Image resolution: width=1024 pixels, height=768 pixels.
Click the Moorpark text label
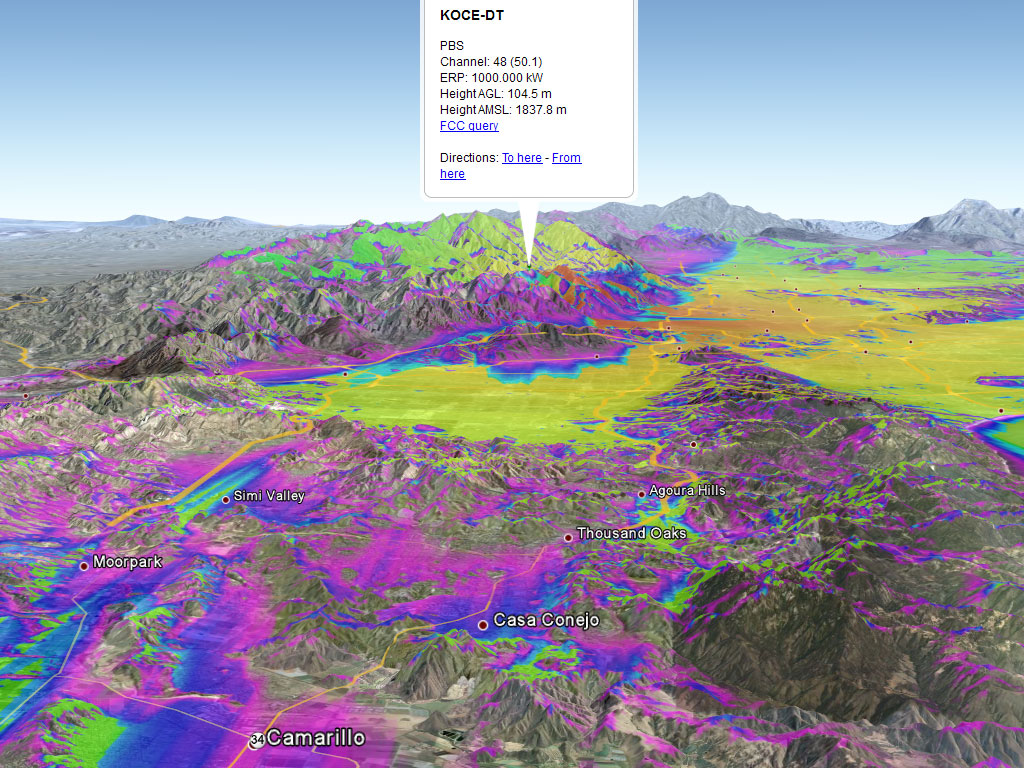pos(127,562)
